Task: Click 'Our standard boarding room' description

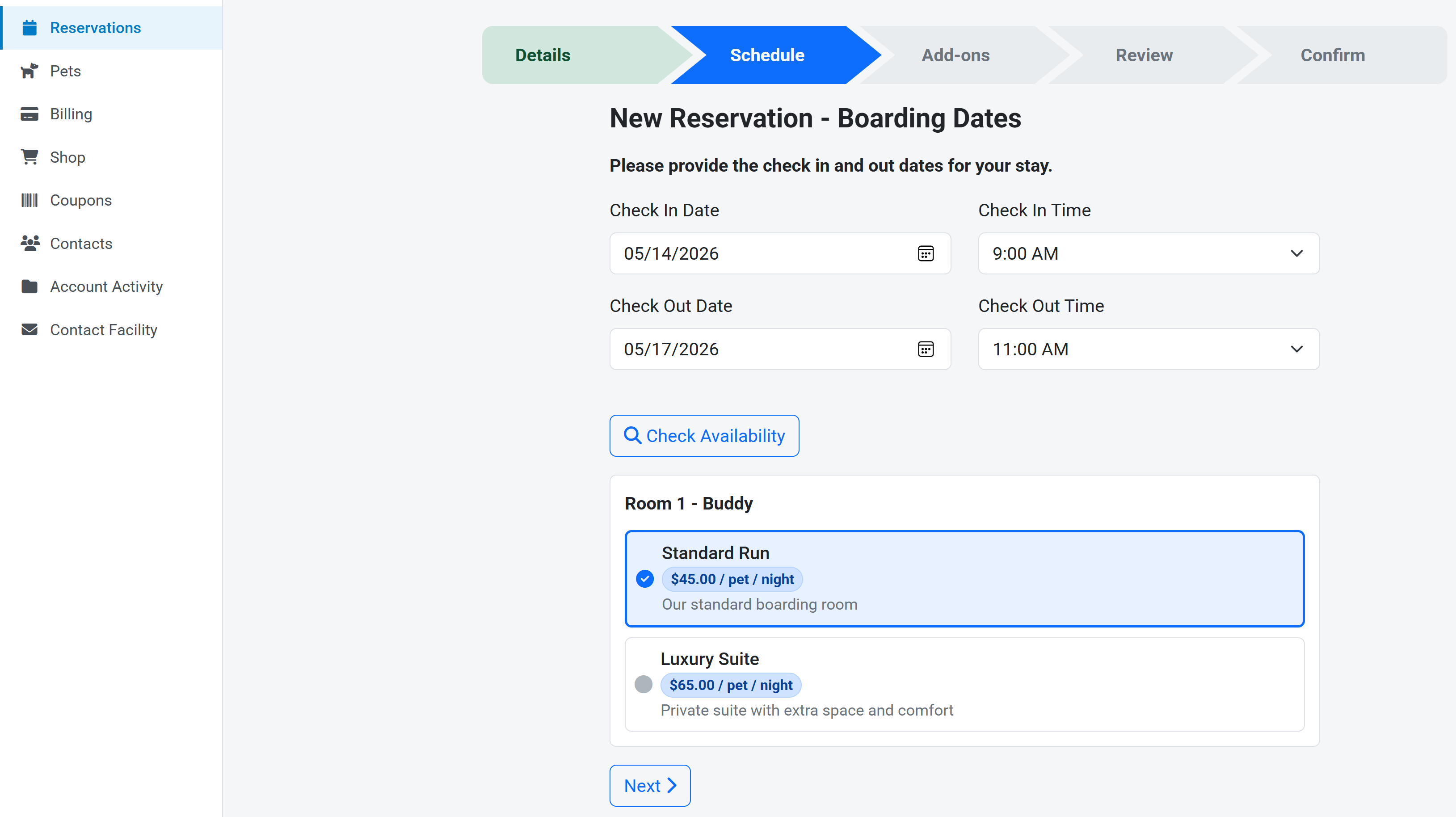Action: 760,604
